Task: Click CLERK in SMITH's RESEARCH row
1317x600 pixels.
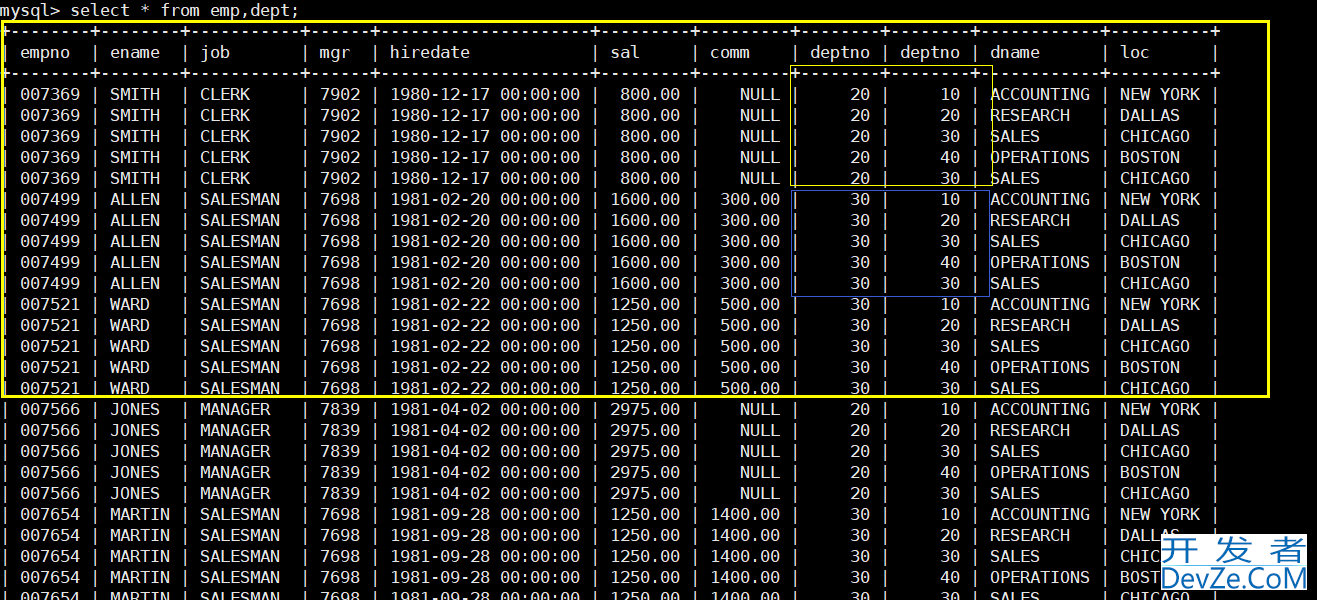Action: coord(225,115)
